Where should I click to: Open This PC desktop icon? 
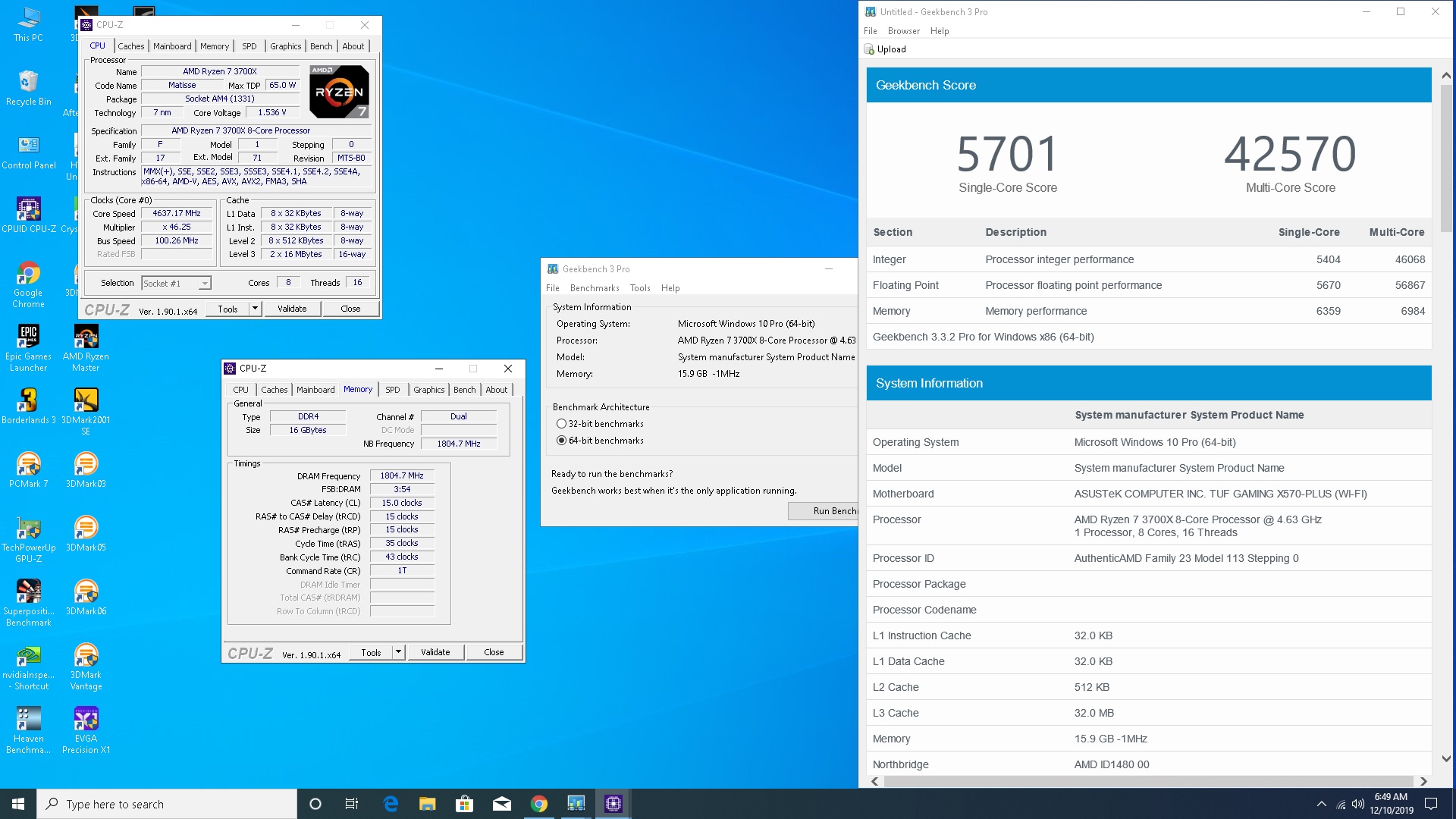28,24
